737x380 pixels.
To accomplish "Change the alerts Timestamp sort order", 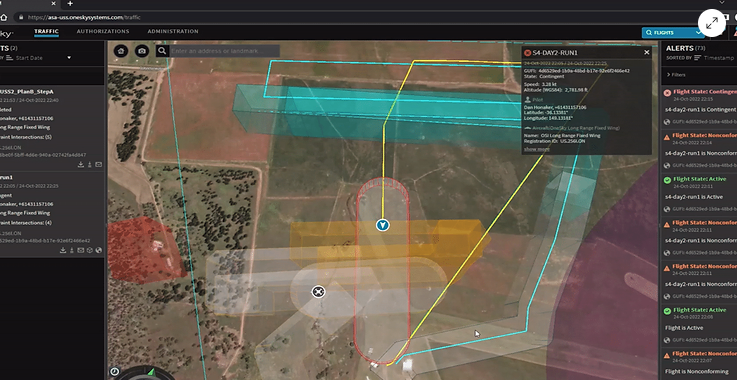I will (x=718, y=58).
